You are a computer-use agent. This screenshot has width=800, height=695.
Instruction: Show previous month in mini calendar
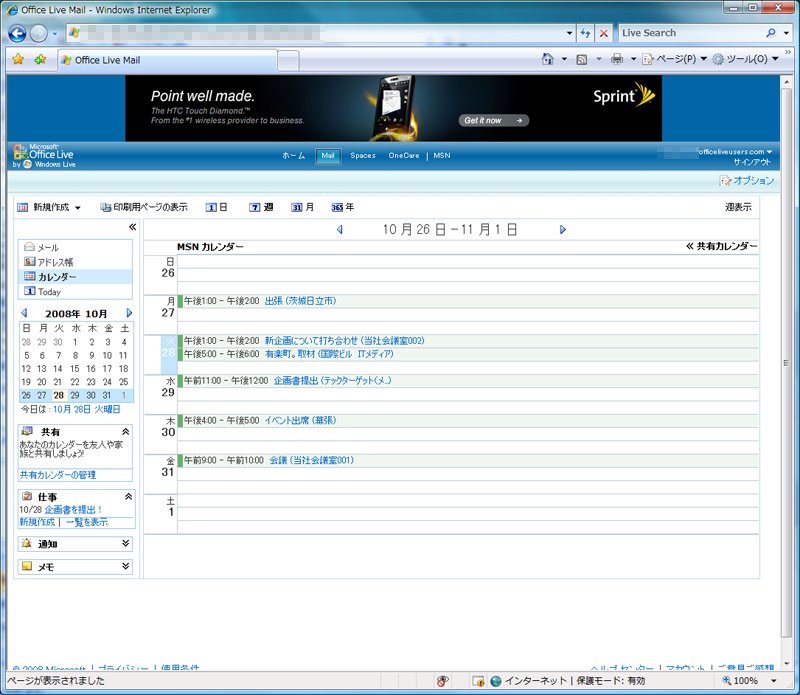(24, 313)
